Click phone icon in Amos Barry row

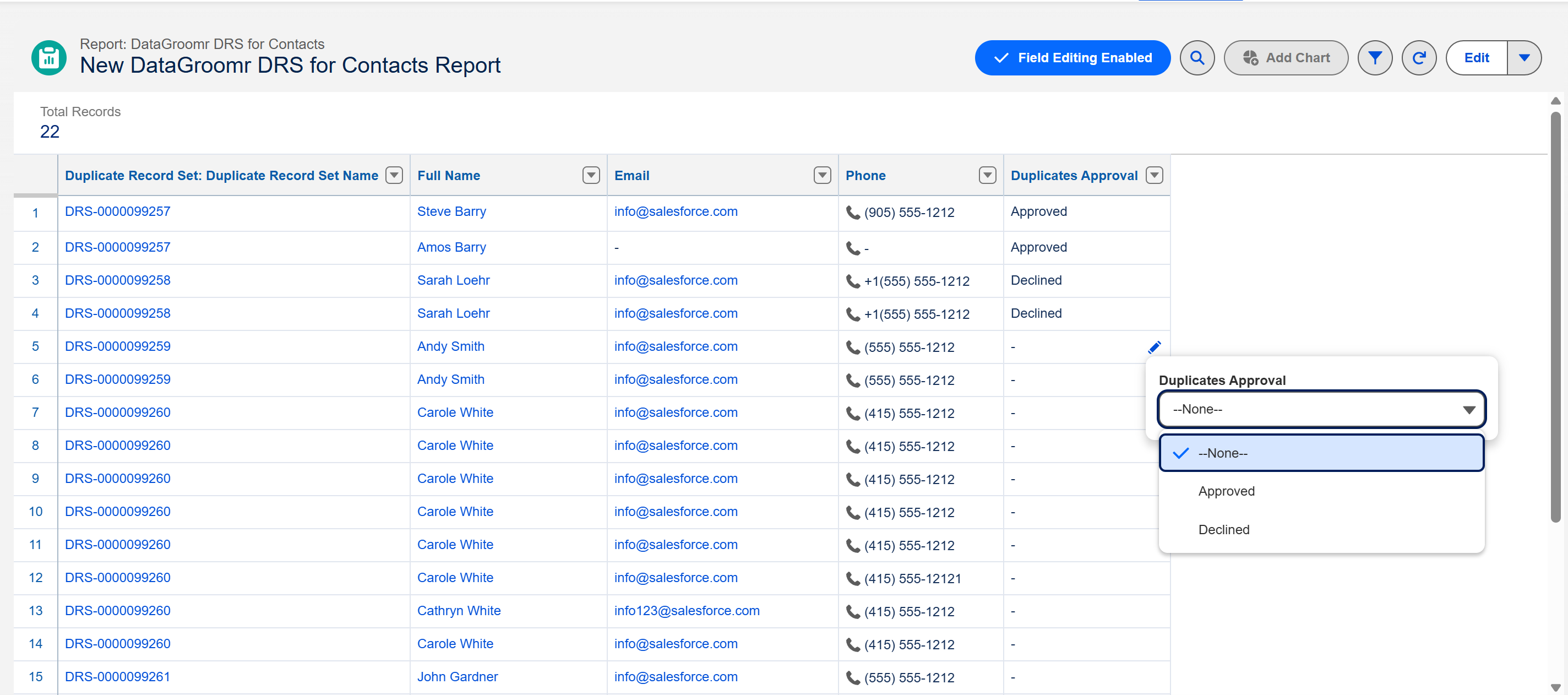pos(852,248)
